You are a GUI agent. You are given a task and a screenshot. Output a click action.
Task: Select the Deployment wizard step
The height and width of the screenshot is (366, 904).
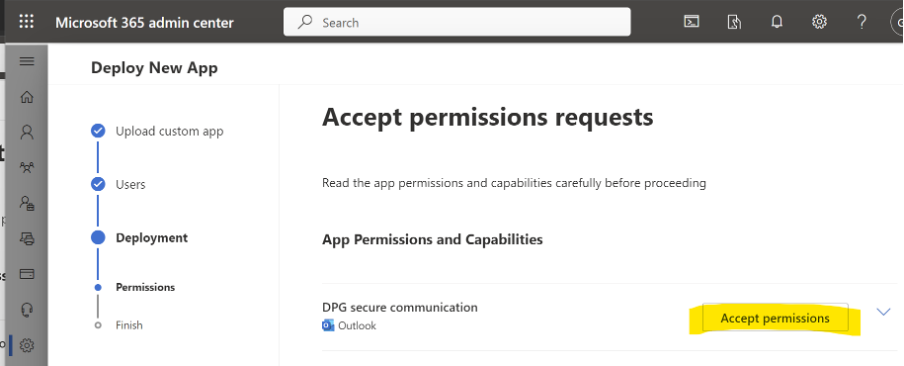(x=152, y=237)
